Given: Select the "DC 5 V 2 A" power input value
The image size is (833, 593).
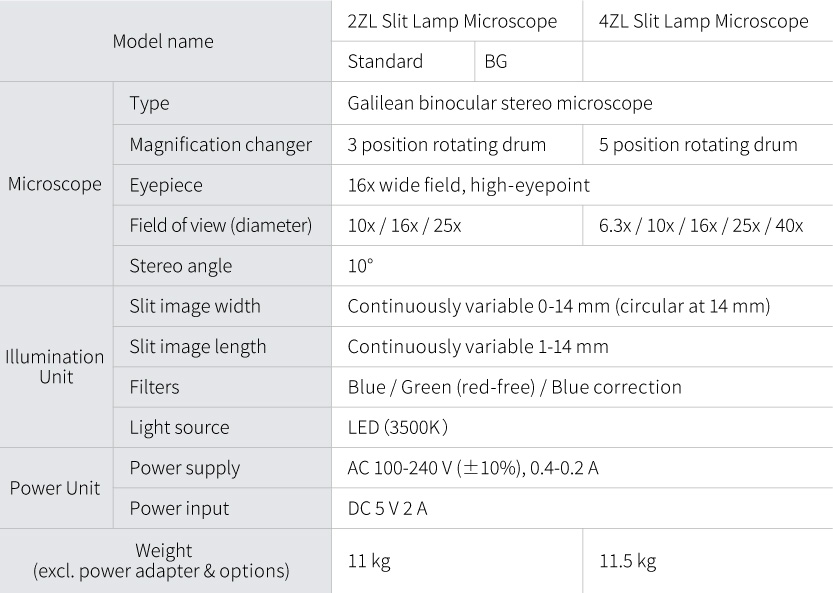Looking at the screenshot, I should [387, 509].
